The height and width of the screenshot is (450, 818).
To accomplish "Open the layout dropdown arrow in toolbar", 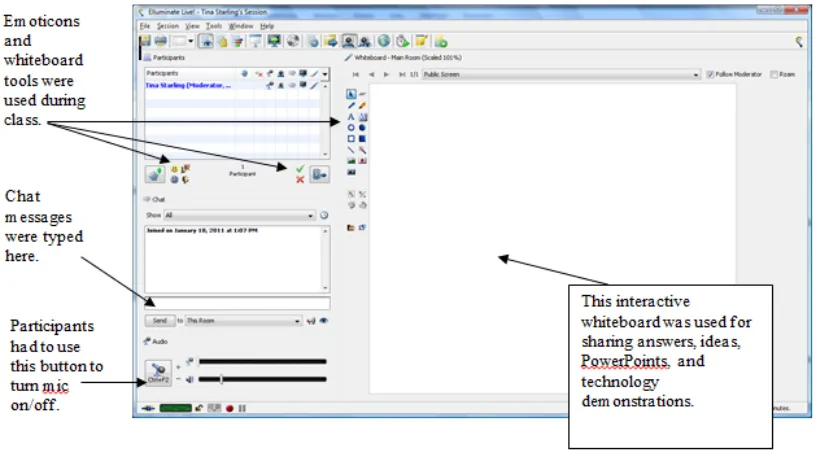I will [x=191, y=41].
